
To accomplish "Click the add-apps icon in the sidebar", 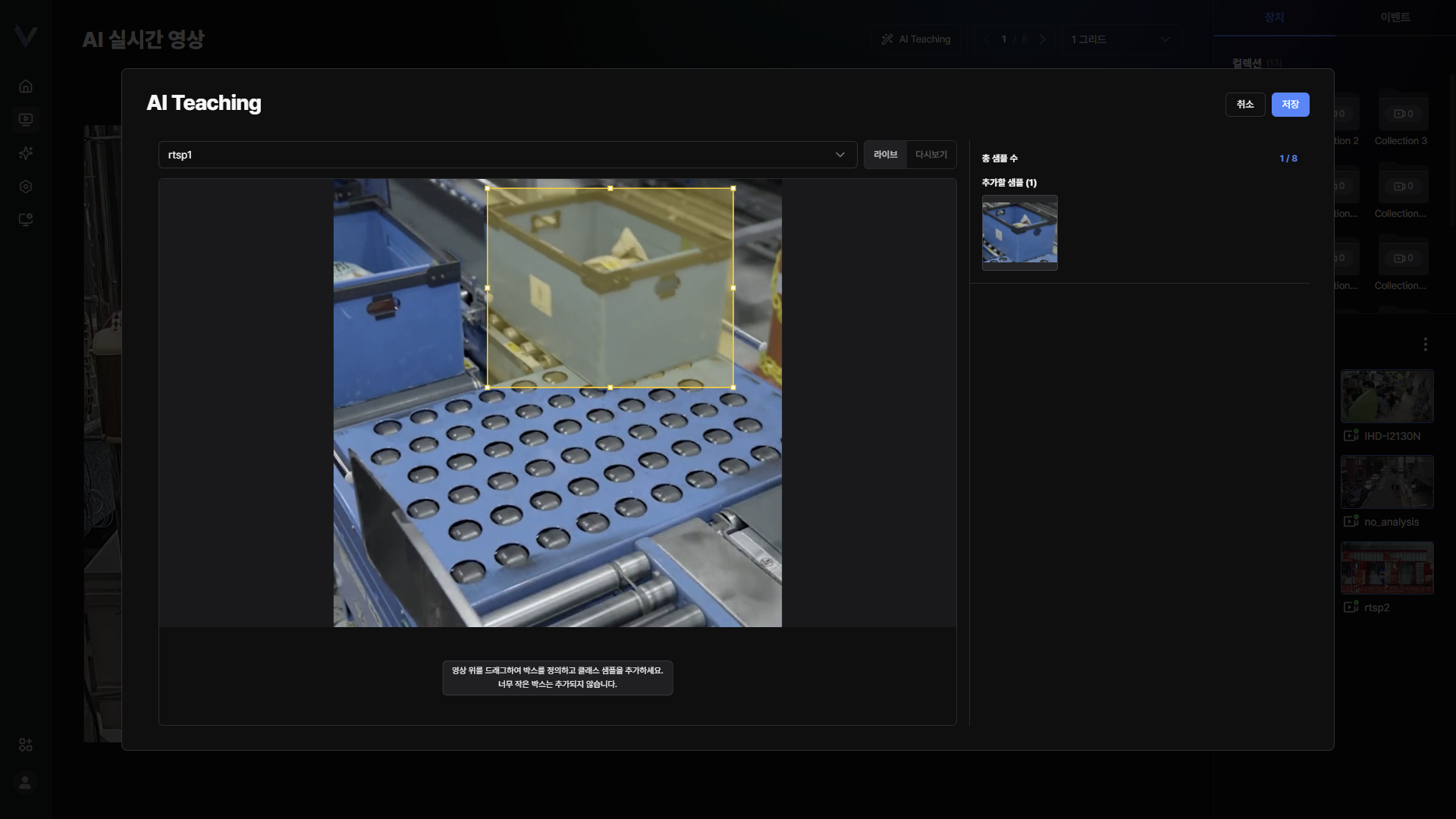I will click(x=26, y=745).
